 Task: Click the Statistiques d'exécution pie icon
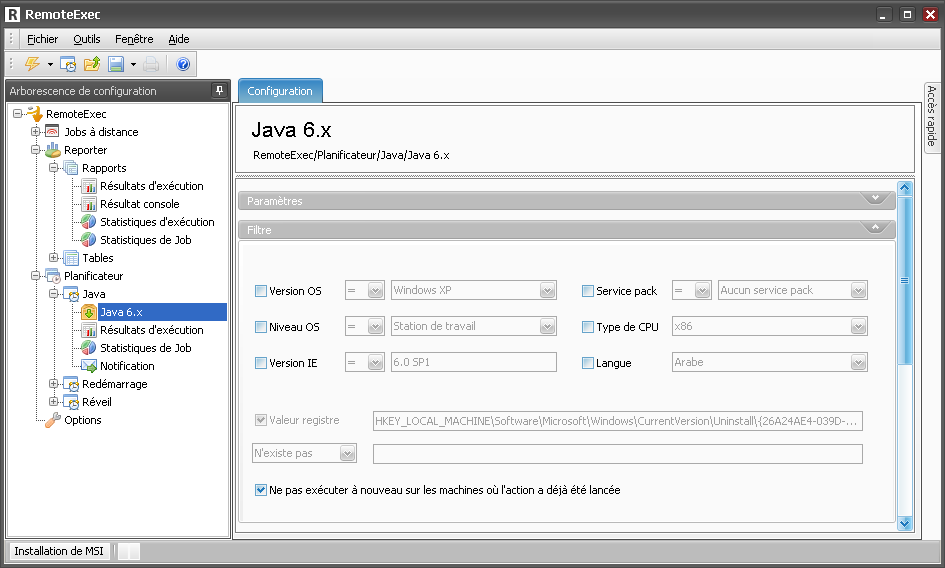[x=89, y=222]
